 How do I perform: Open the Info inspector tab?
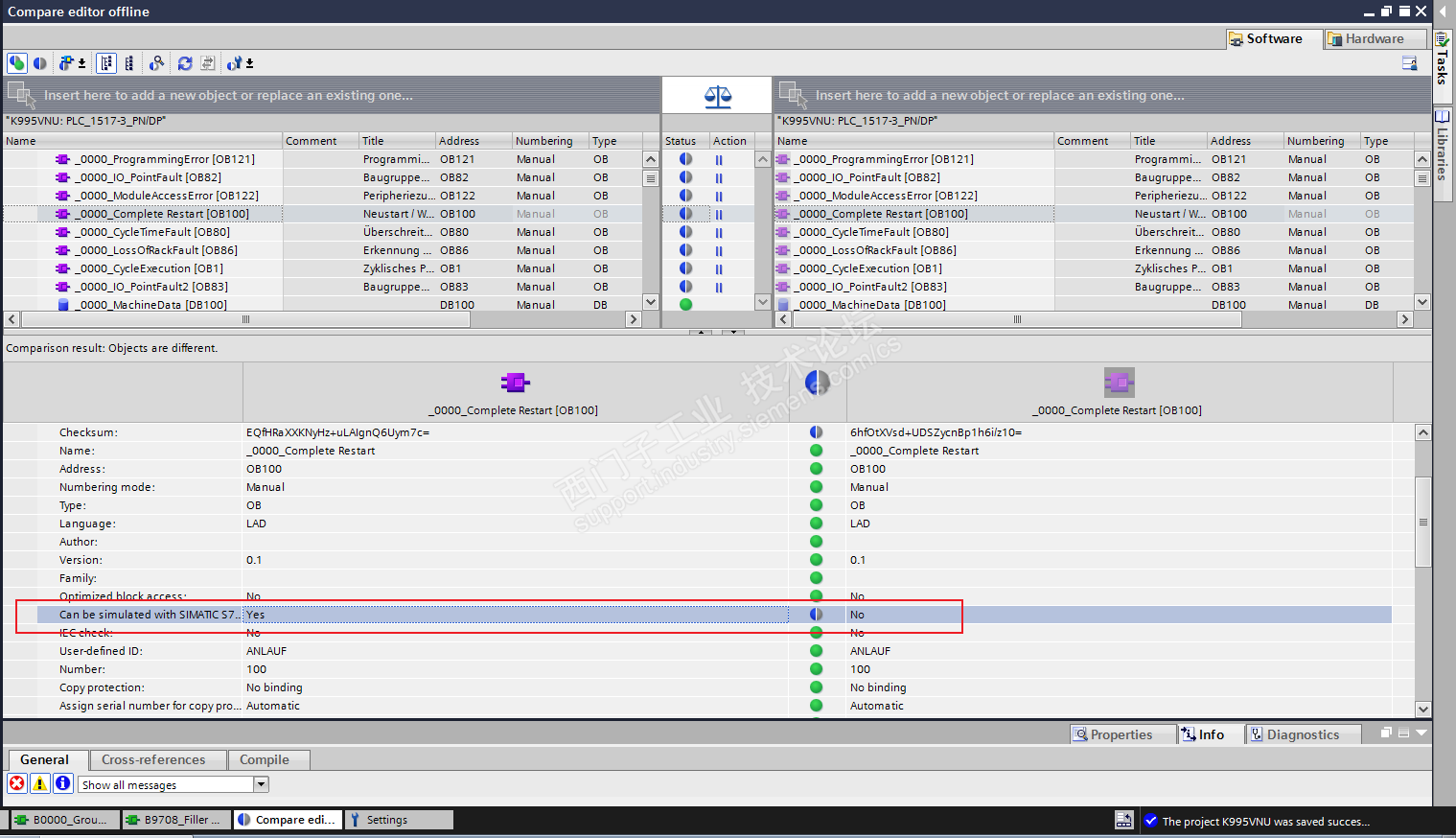1211,734
